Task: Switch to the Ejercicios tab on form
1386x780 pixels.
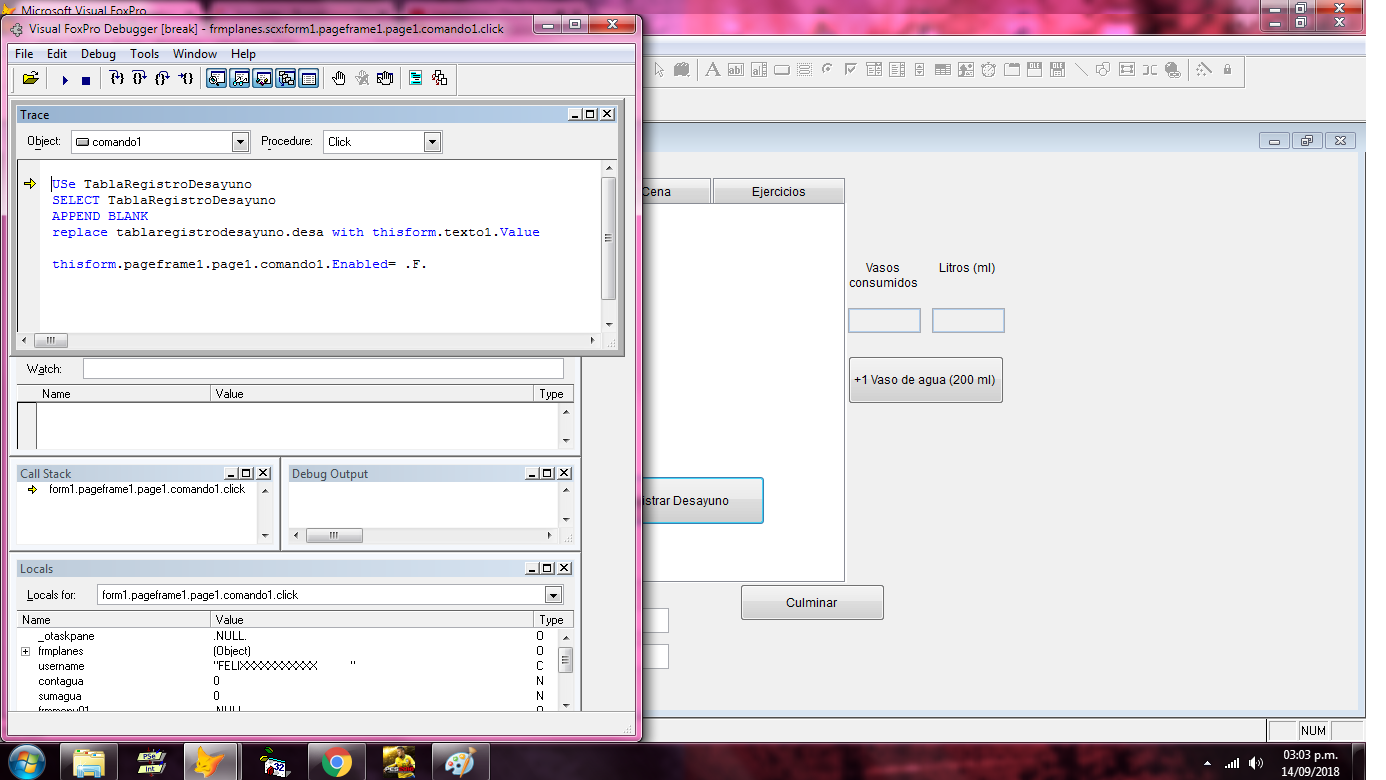Action: click(x=778, y=192)
